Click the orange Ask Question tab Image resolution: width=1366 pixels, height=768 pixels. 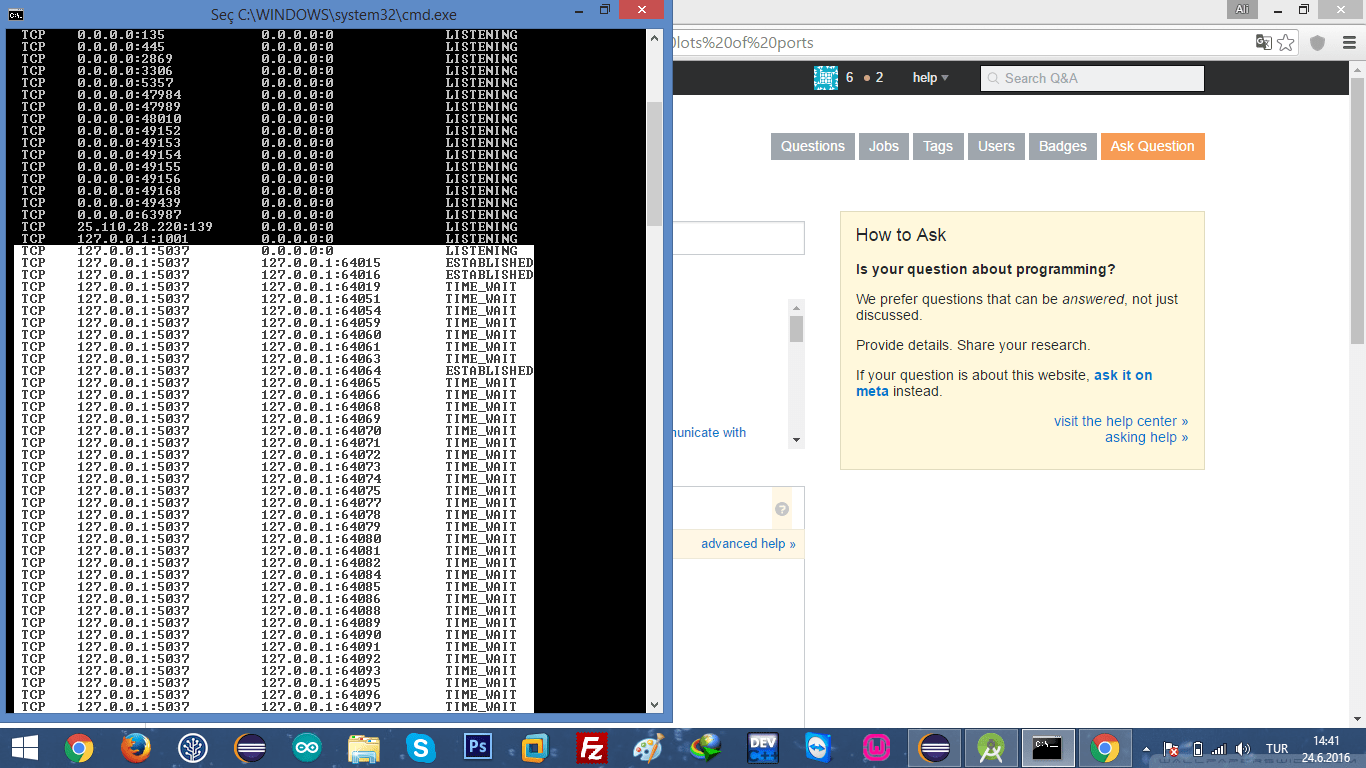point(1152,146)
